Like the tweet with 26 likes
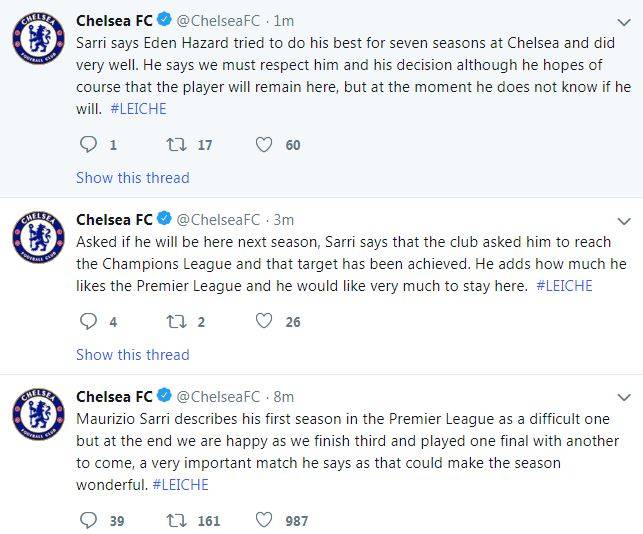The height and width of the screenshot is (534, 643). pyautogui.click(x=264, y=322)
